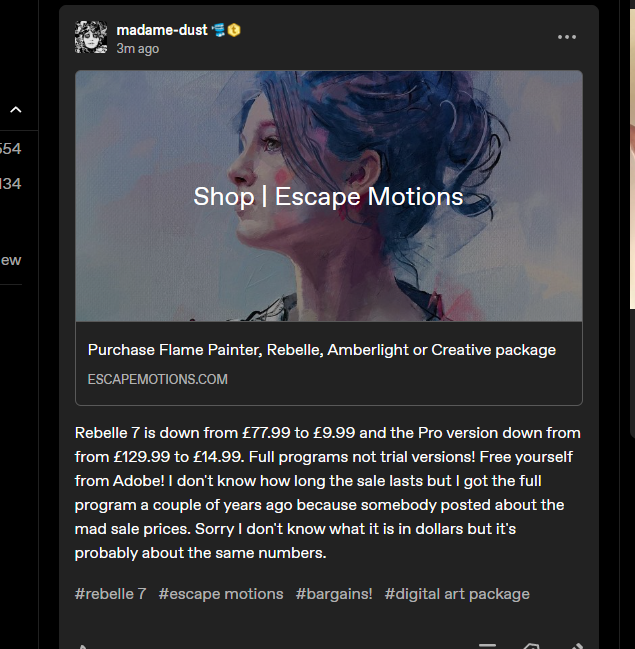Image resolution: width=635 pixels, height=649 pixels.
Task: Click the partially visible image on the right edge
Action: click(x=633, y=159)
